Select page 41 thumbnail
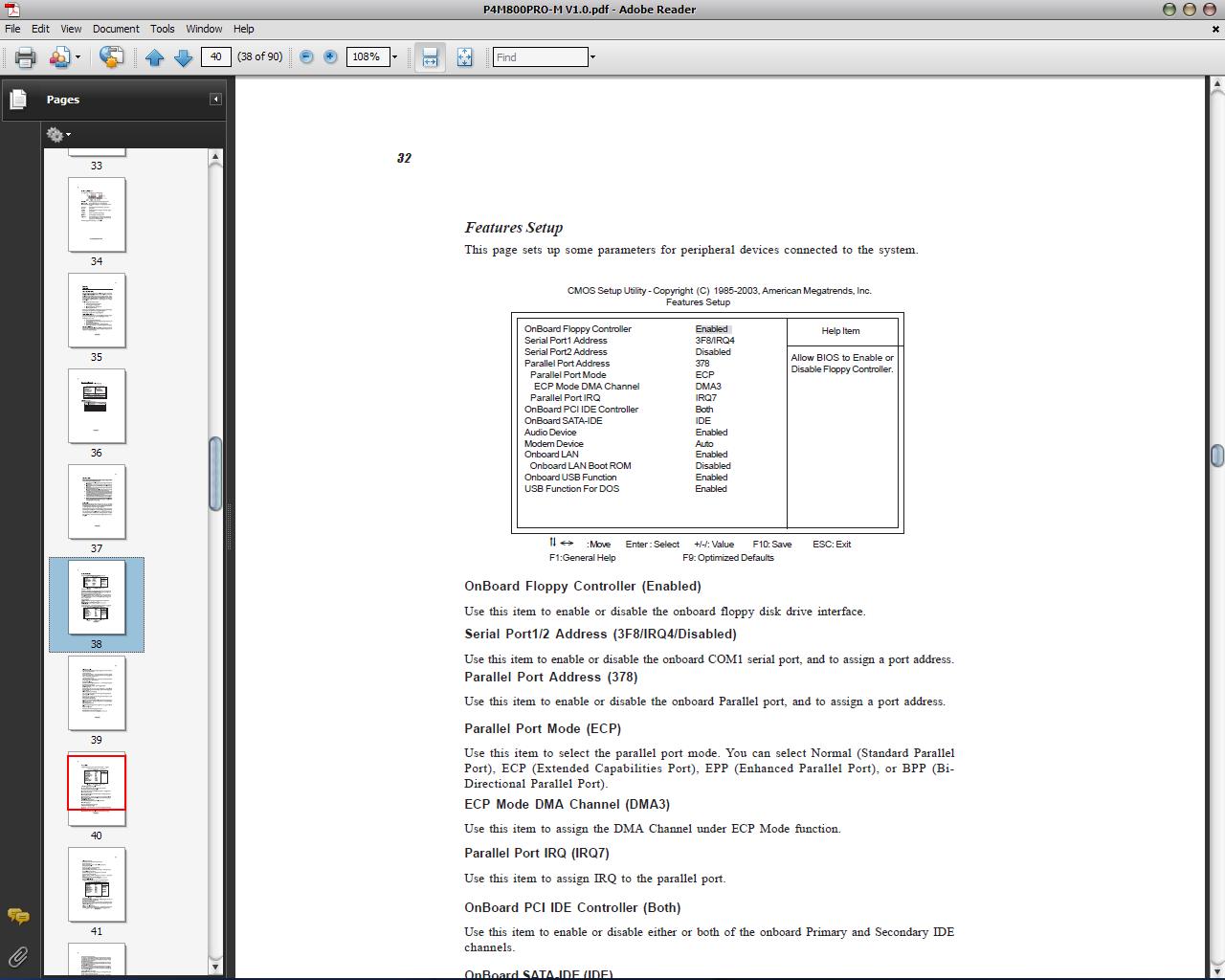 click(x=97, y=884)
